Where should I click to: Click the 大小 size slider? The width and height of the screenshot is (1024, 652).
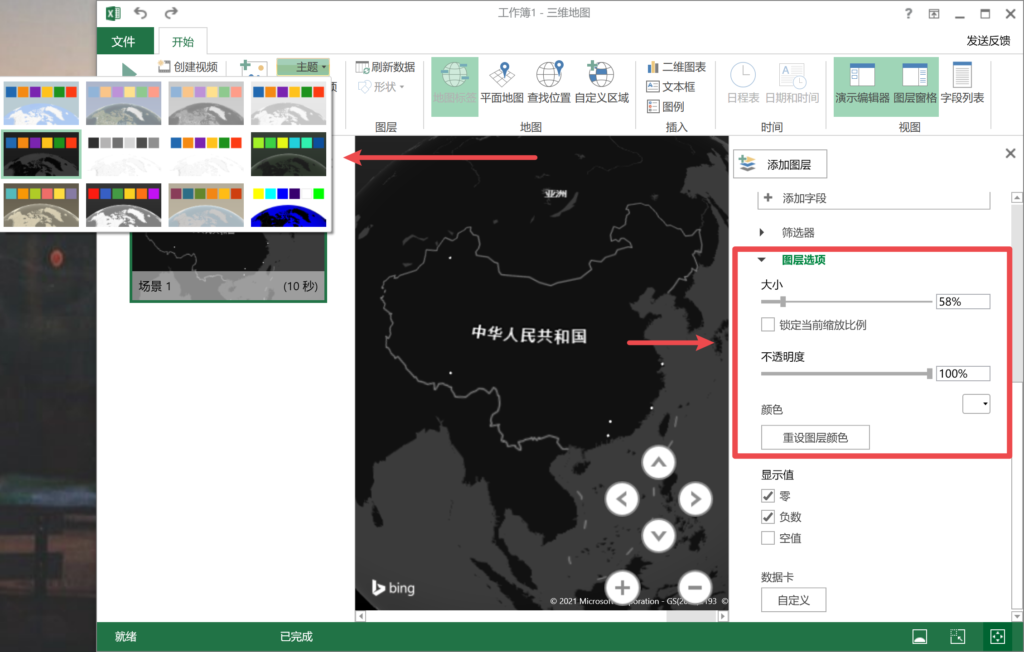(846, 301)
